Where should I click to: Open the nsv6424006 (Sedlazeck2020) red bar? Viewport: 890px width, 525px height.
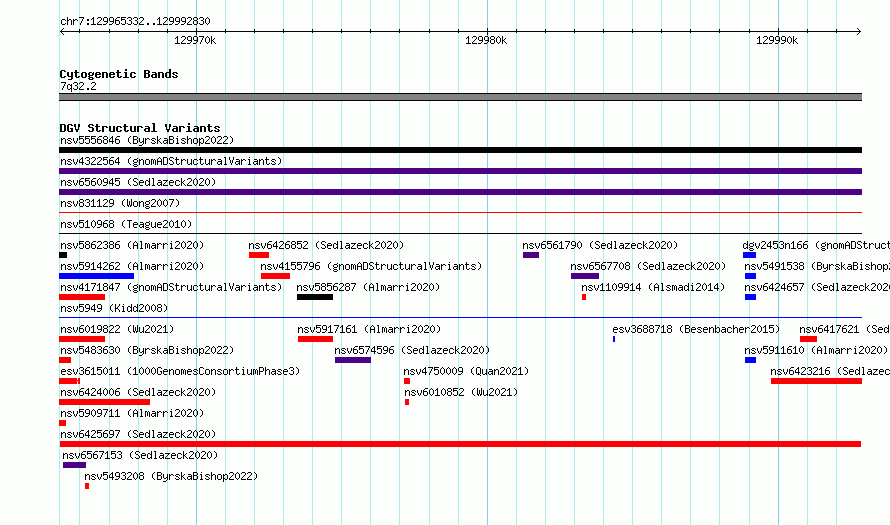click(x=104, y=402)
